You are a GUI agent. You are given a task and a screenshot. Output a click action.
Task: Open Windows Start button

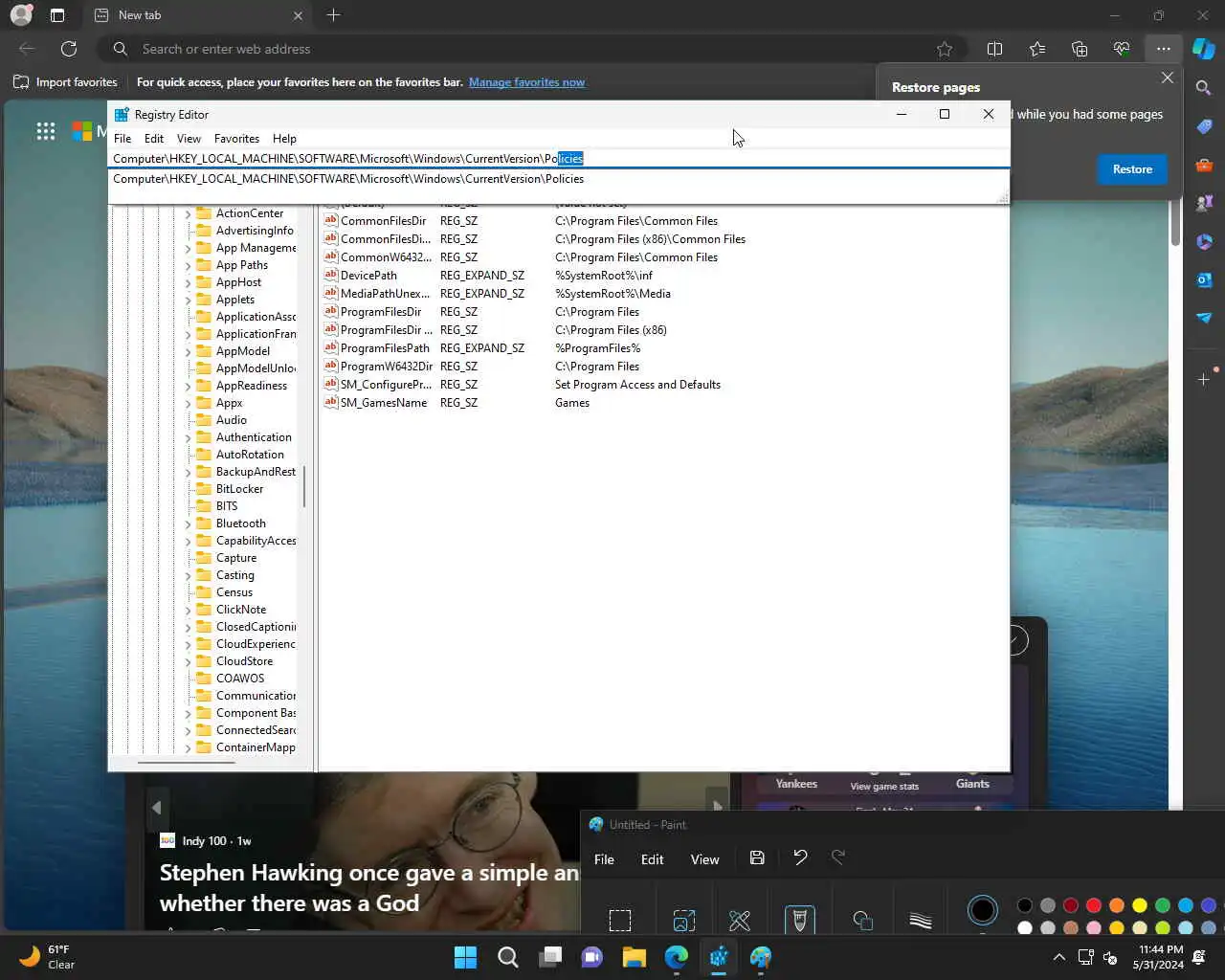465,957
